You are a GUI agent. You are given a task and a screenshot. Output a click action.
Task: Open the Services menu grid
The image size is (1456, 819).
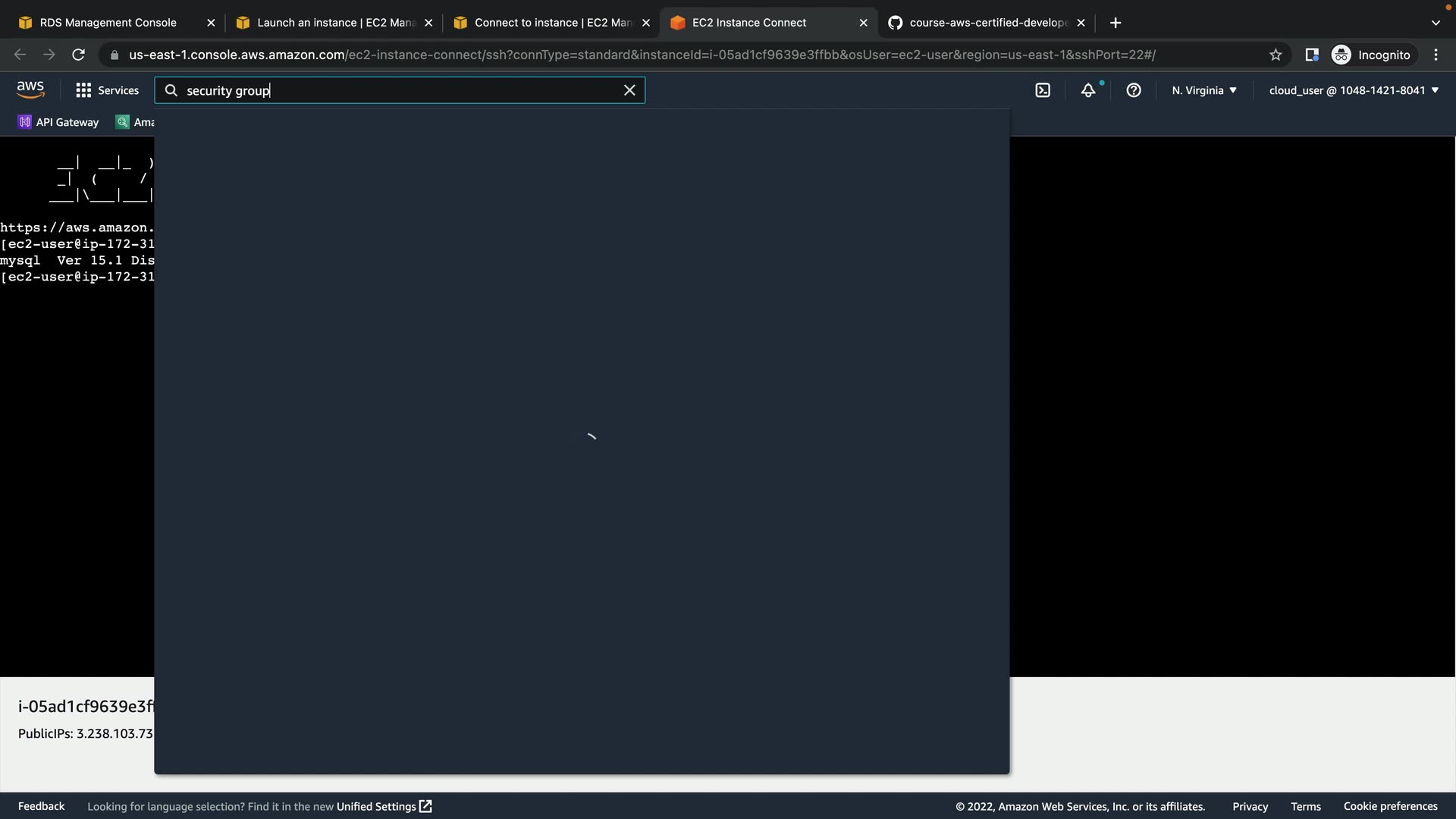[108, 90]
